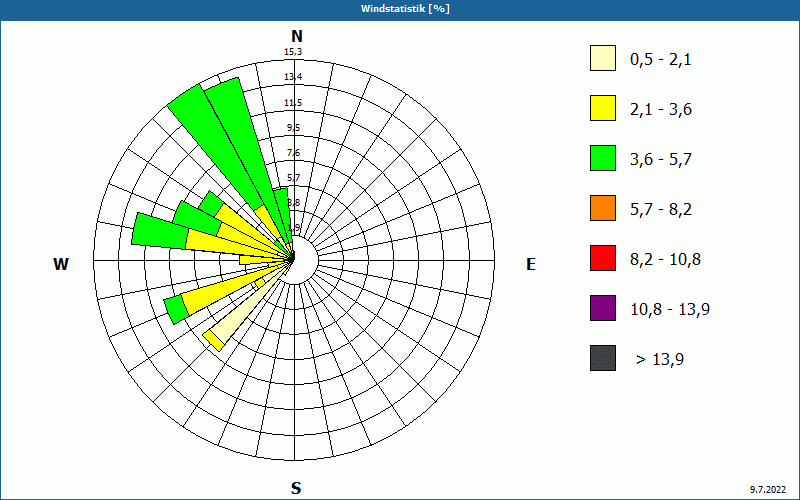Viewport: 800px width, 500px height.
Task: Click the pale yellow 0,5 - 2,1 legend swatch
Action: 603,58
